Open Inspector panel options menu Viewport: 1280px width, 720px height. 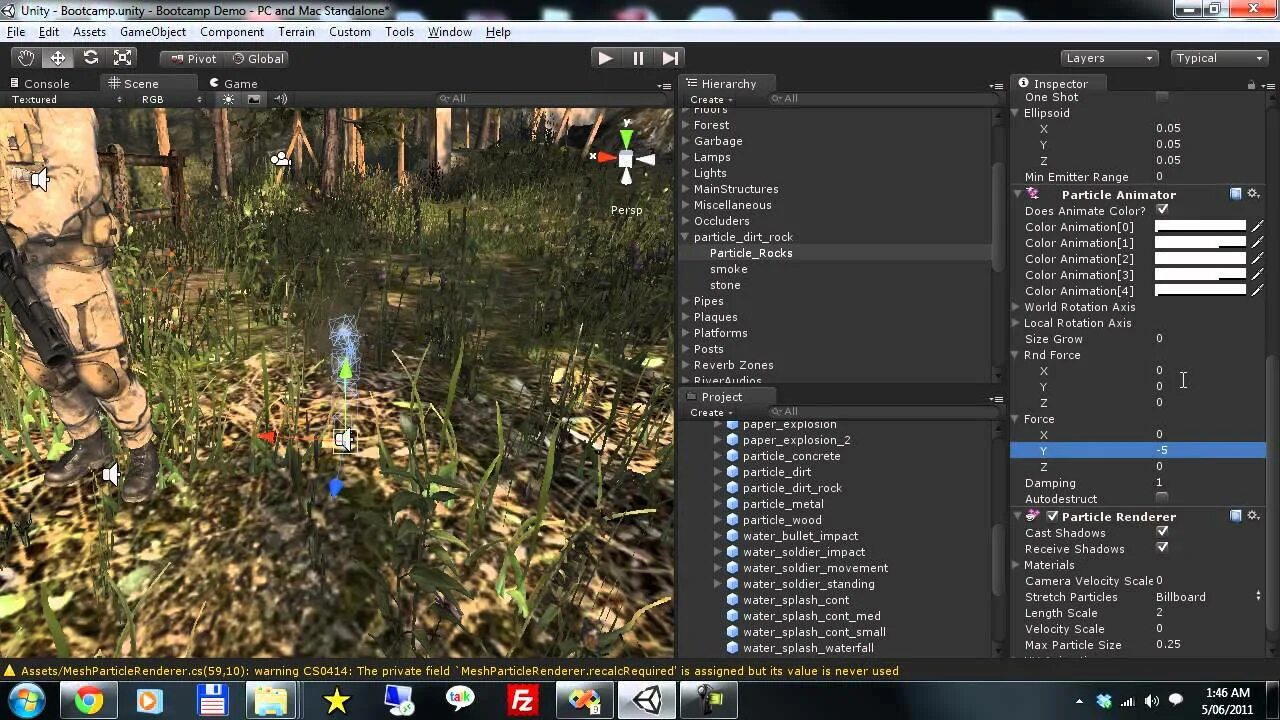(x=1268, y=86)
